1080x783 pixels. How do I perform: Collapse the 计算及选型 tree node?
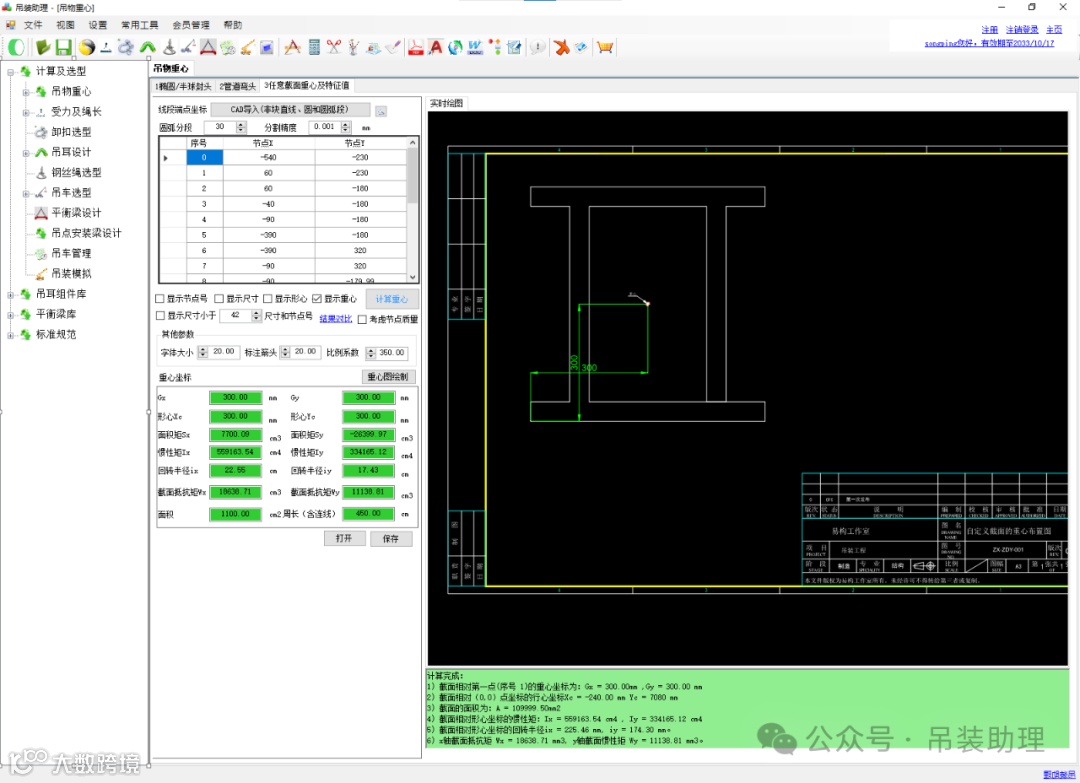pos(11,72)
